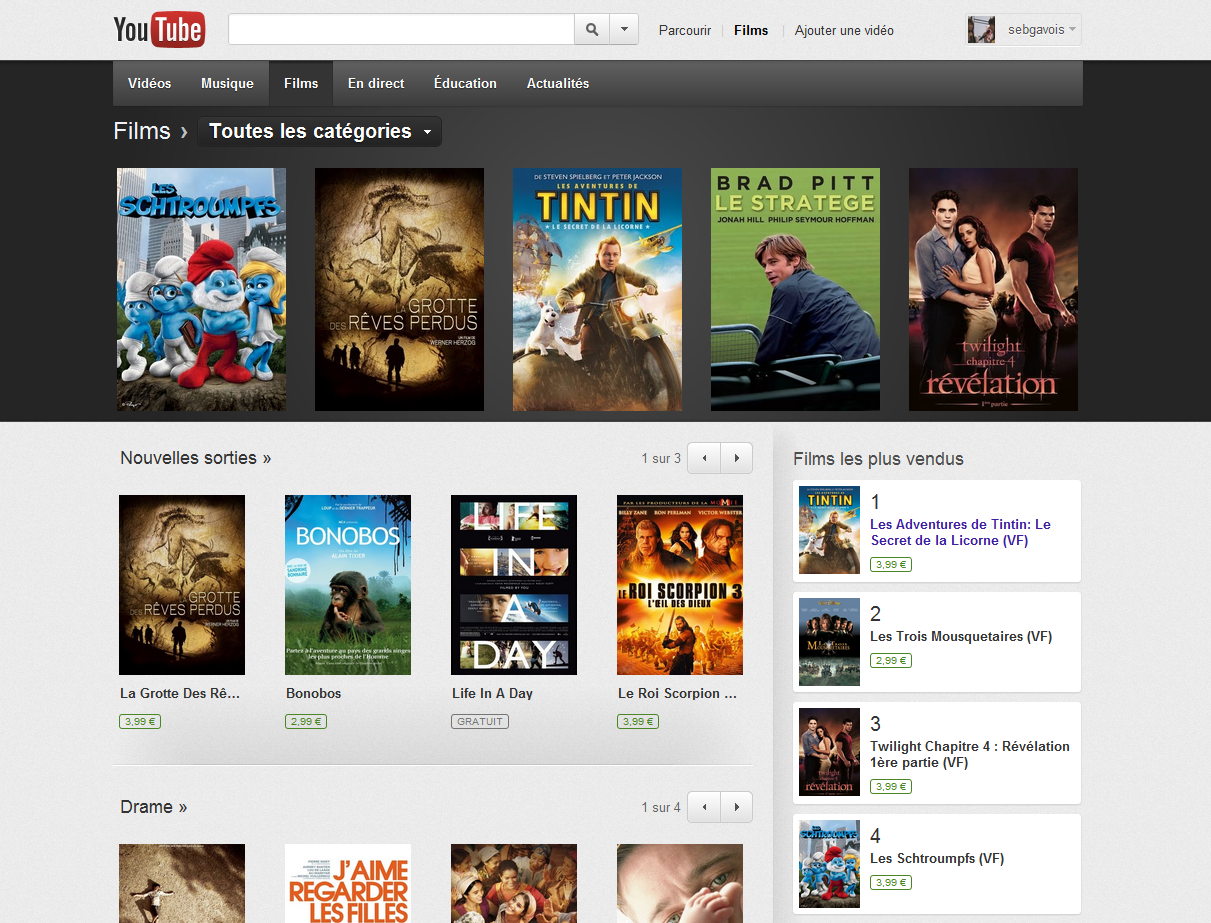Open La Grotte poster in Nouvelles sorties
The width and height of the screenshot is (1211, 923).
click(x=182, y=585)
